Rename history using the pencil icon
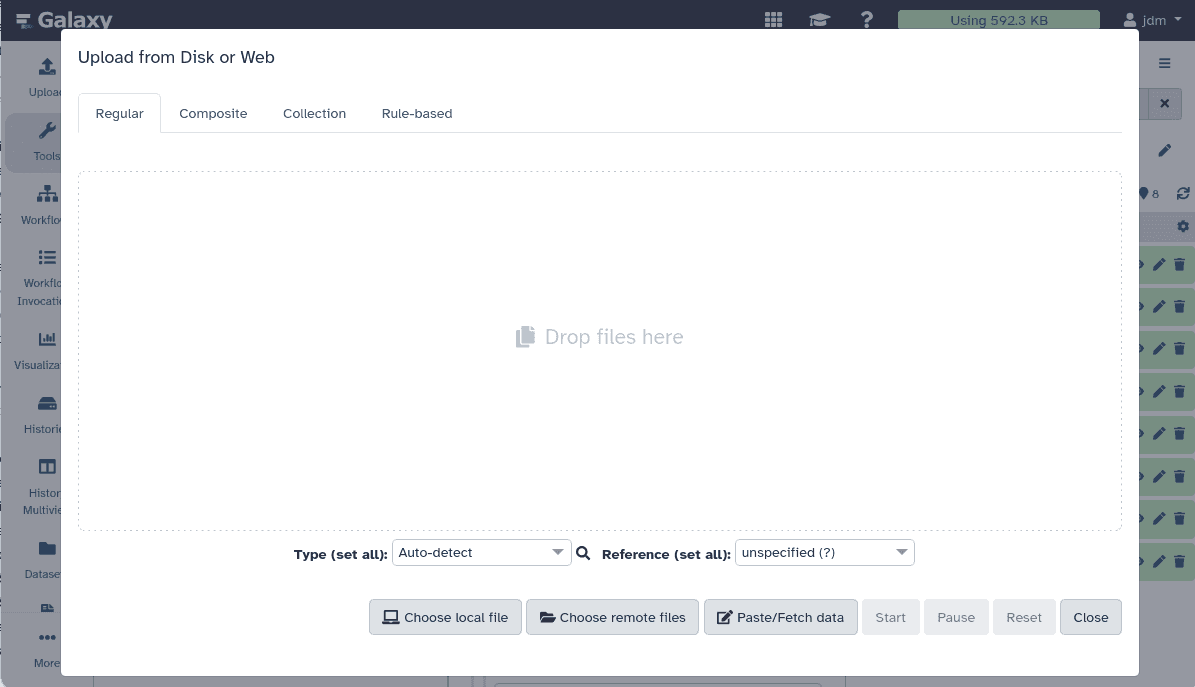Viewport: 1195px width, 687px height. [1164, 150]
